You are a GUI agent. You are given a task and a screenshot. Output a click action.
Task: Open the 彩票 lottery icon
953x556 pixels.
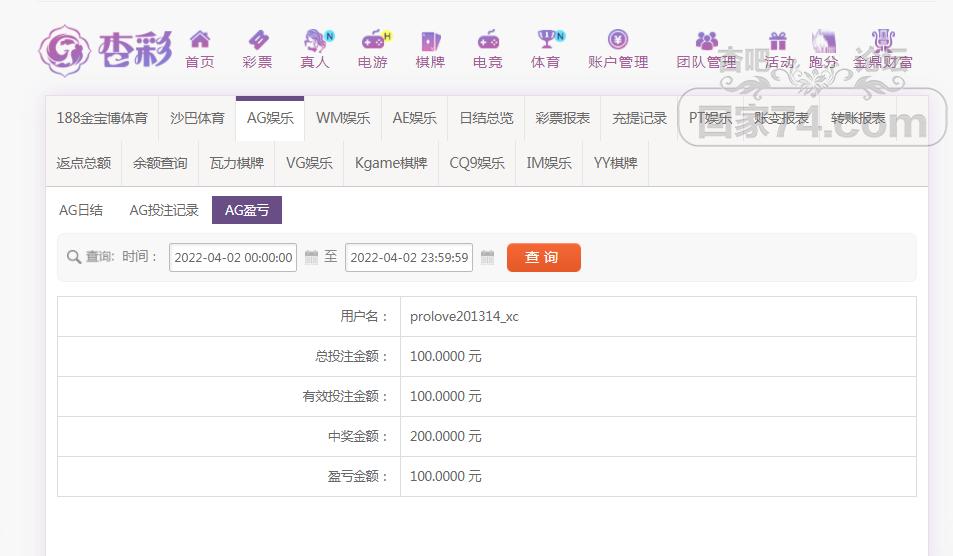click(x=257, y=41)
